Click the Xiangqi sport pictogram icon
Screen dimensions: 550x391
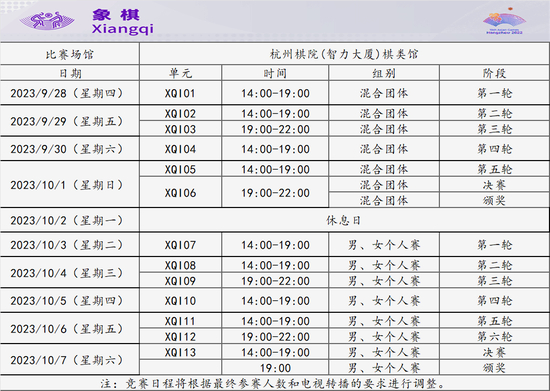(x=47, y=20)
